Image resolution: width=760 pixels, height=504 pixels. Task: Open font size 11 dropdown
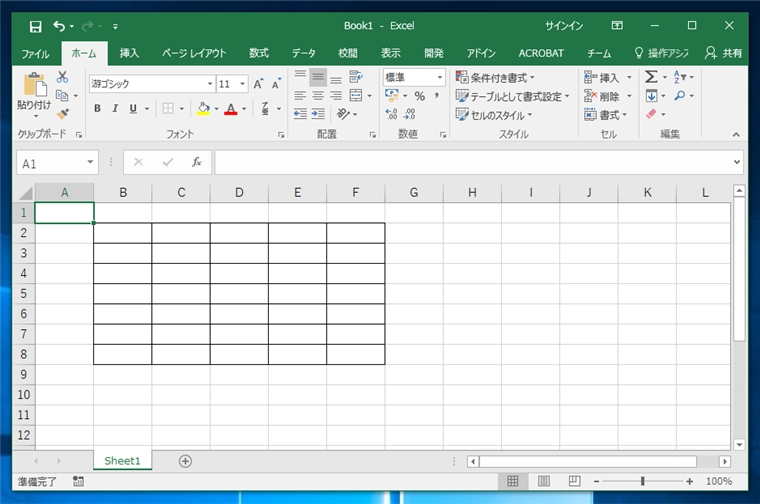point(242,84)
